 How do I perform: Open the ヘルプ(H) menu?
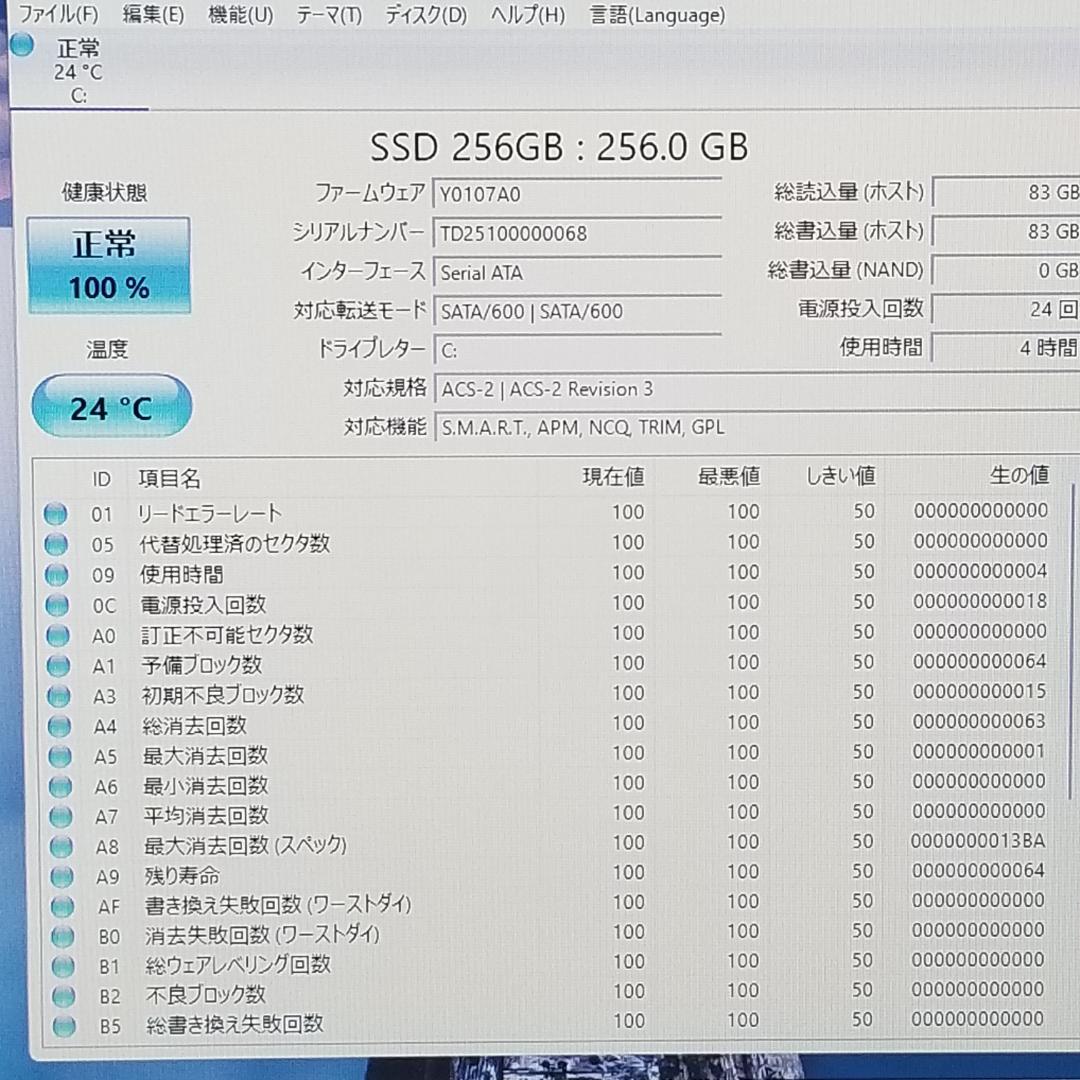527,15
